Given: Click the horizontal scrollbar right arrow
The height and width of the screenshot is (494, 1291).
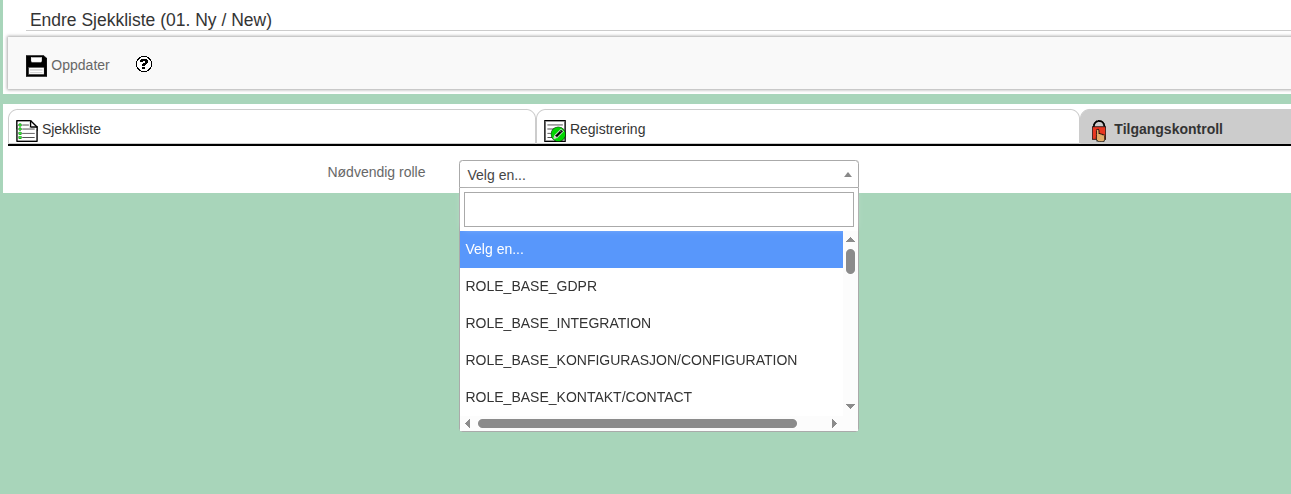Looking at the screenshot, I should pos(834,424).
